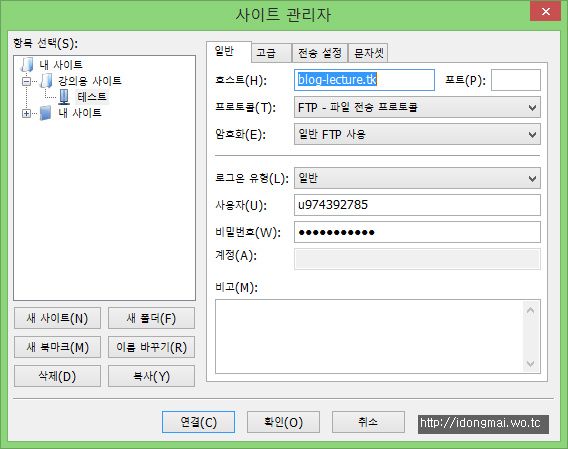
Task: Click the 이름 바꾸기(R) button
Action: [x=151, y=347]
